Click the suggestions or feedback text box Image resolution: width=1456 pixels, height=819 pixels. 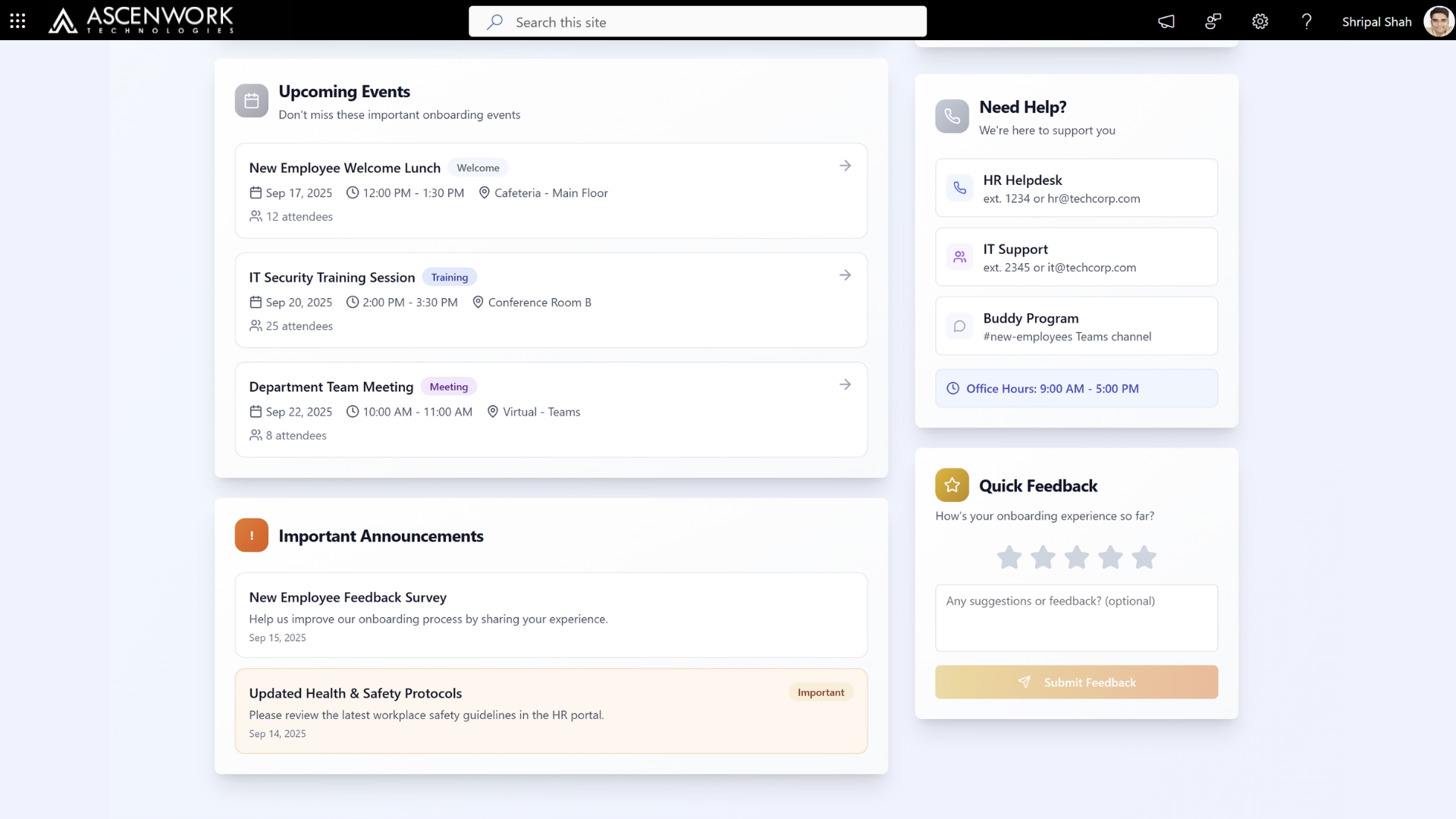coord(1076,618)
